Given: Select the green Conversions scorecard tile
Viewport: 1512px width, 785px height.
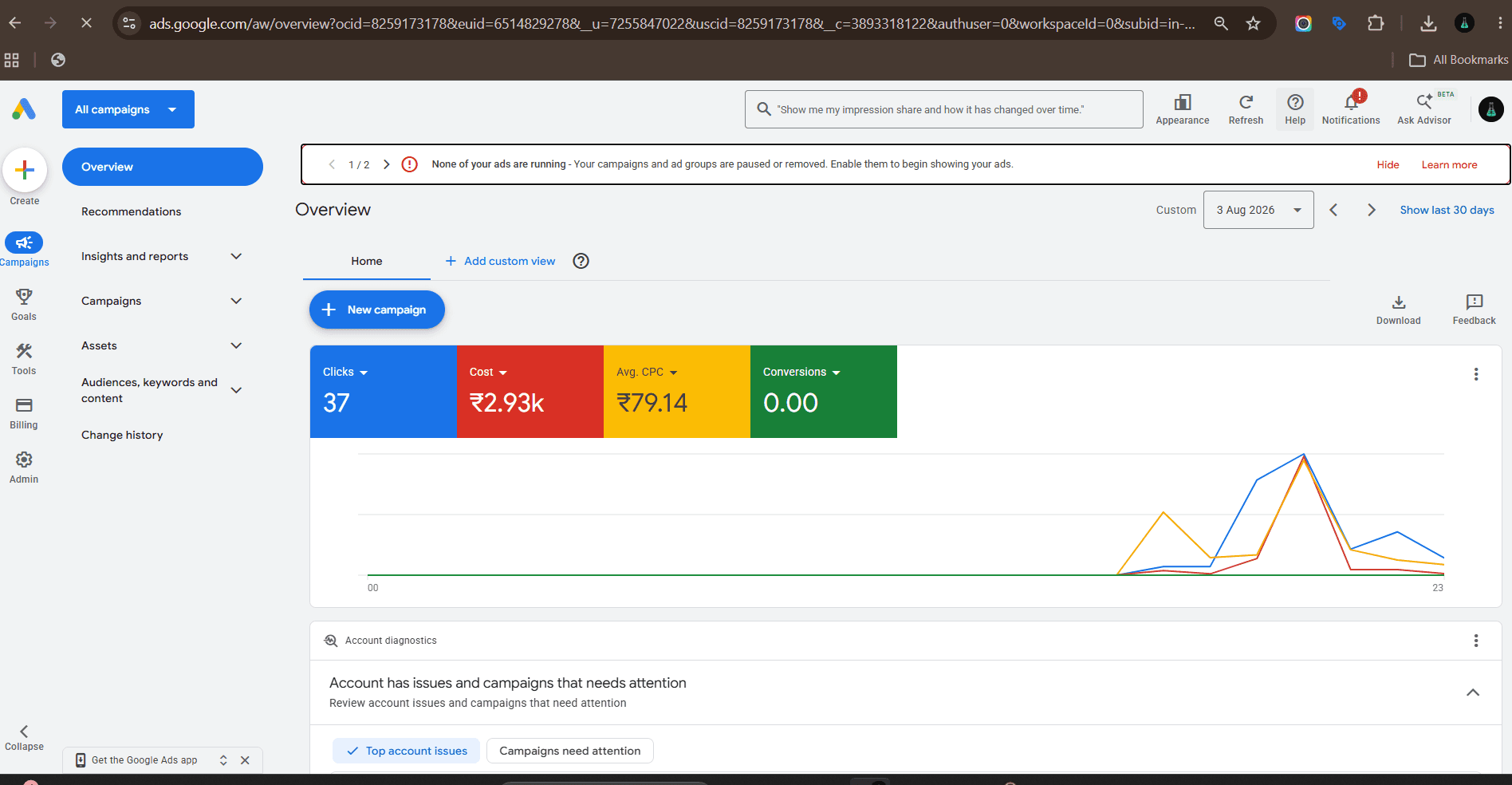Looking at the screenshot, I should pos(824,392).
